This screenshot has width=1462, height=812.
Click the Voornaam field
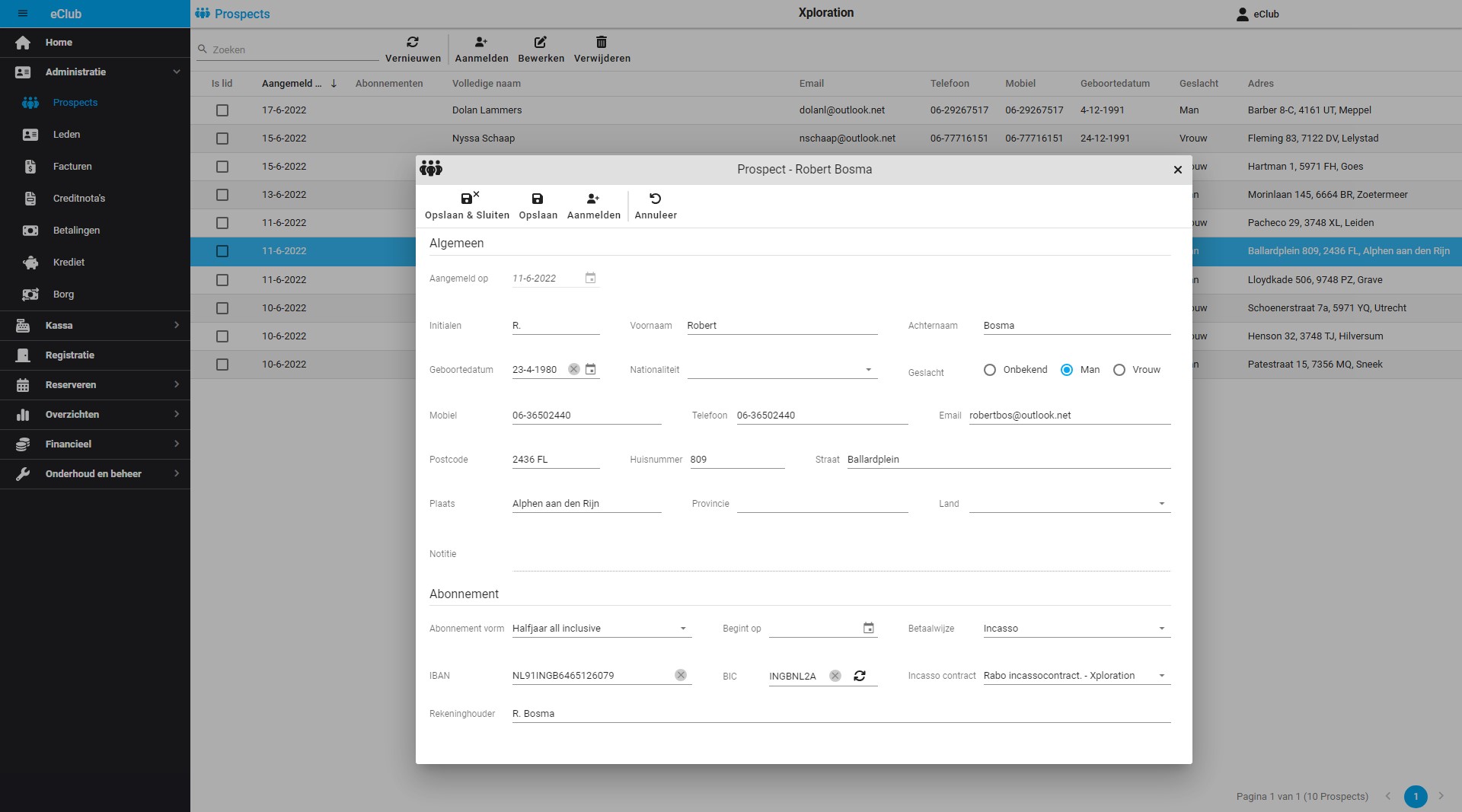(782, 326)
